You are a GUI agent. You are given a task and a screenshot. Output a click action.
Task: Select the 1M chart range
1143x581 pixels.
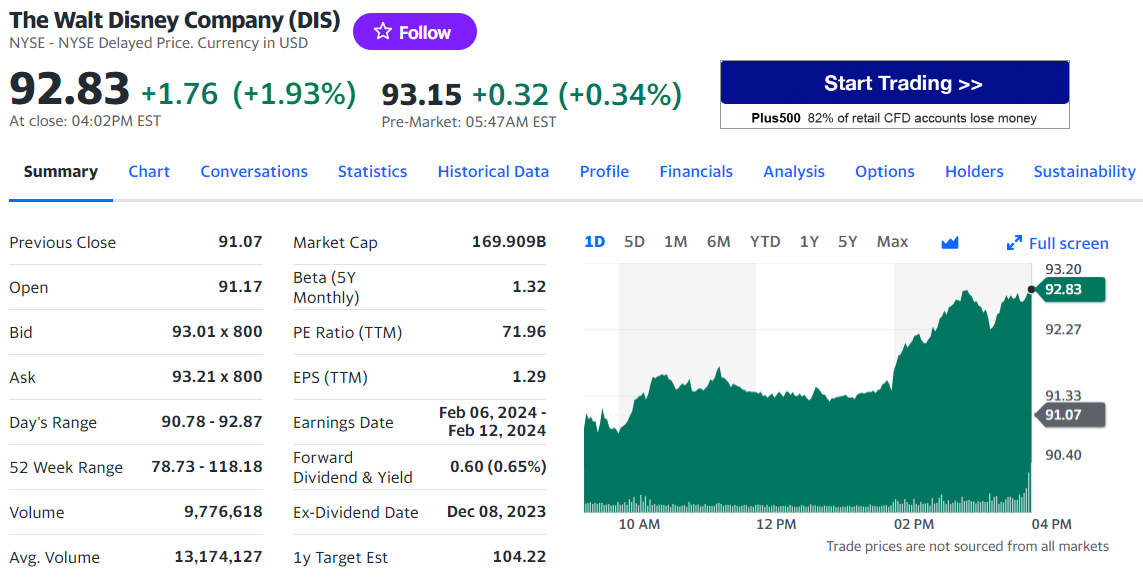(x=676, y=241)
